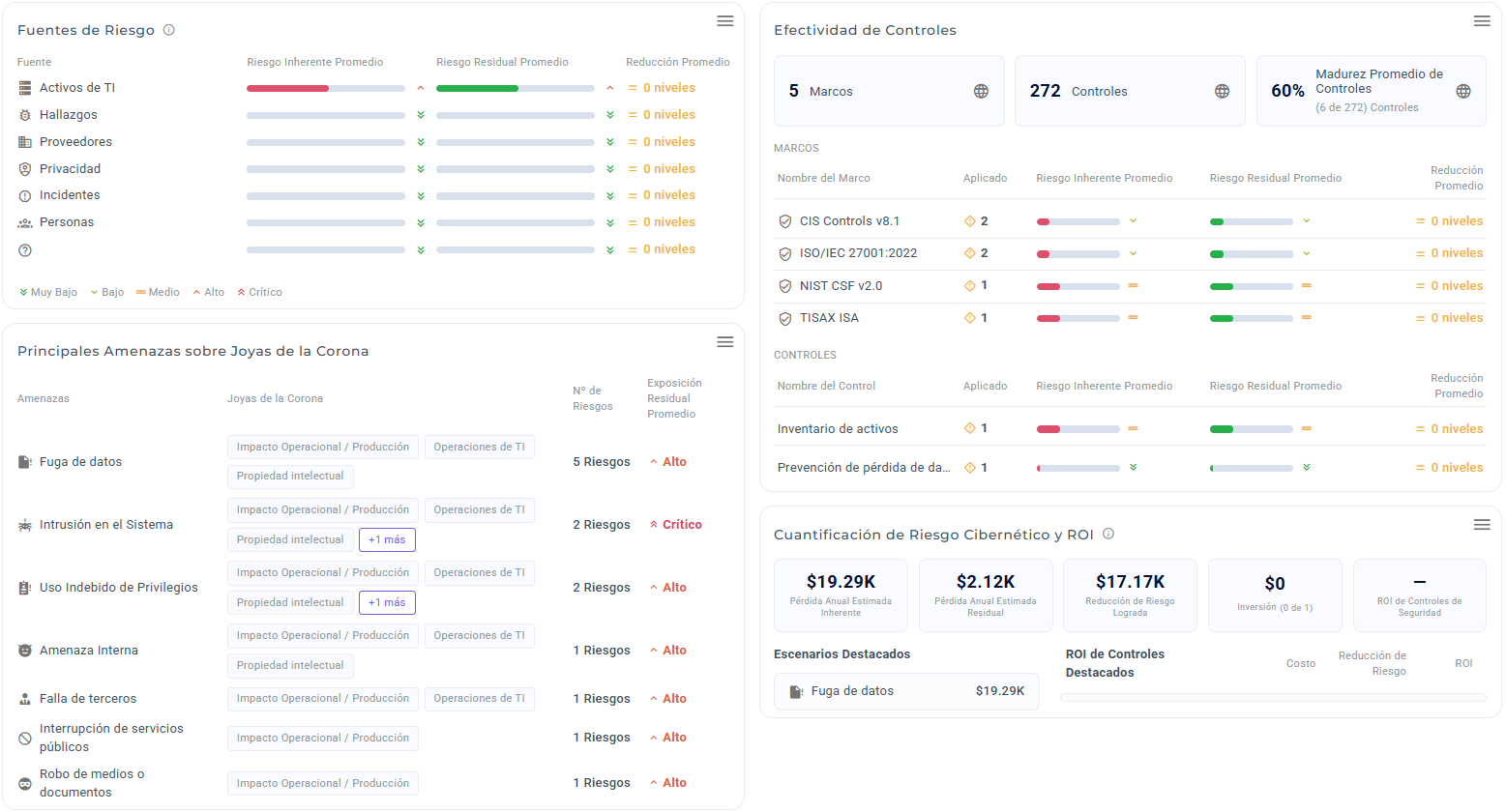Click the $2.12K Pérdida Anual Estimada Residual card
Viewport: 1506px width, 812px height.
click(986, 595)
